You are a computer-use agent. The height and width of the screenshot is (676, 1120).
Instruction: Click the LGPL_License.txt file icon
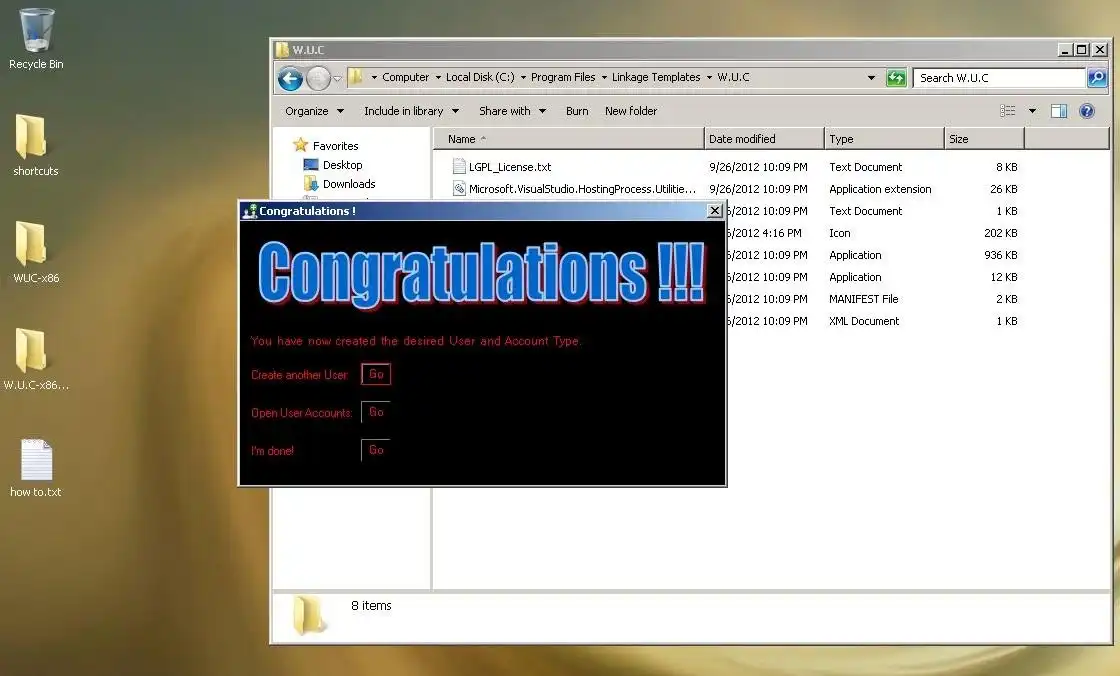tap(459, 166)
